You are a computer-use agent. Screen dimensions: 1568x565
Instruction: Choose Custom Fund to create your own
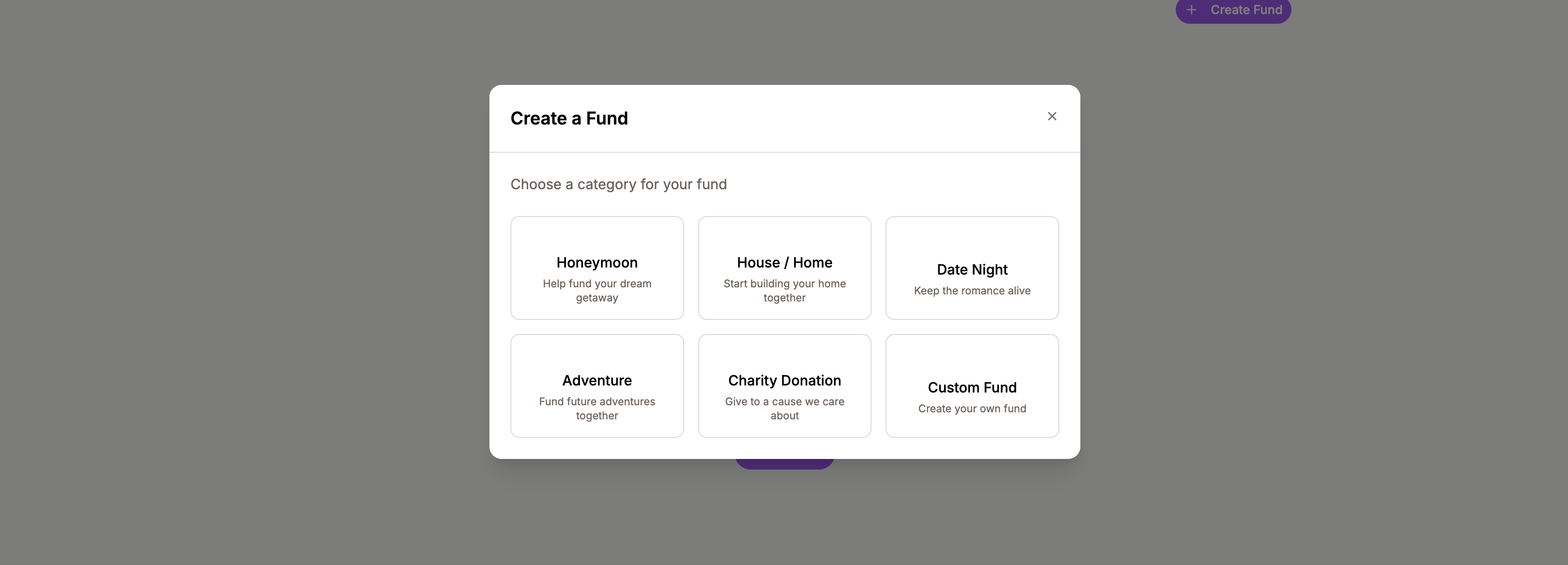971,385
